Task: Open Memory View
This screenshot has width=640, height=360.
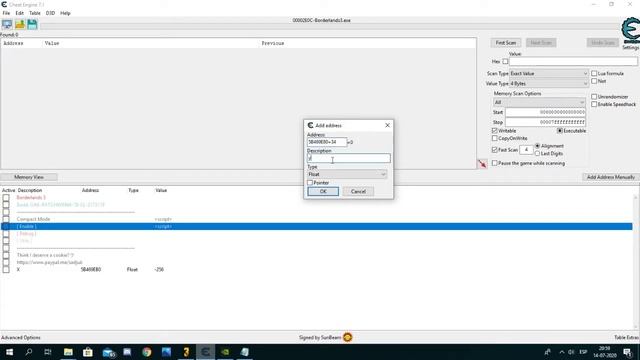Action: 29,177
